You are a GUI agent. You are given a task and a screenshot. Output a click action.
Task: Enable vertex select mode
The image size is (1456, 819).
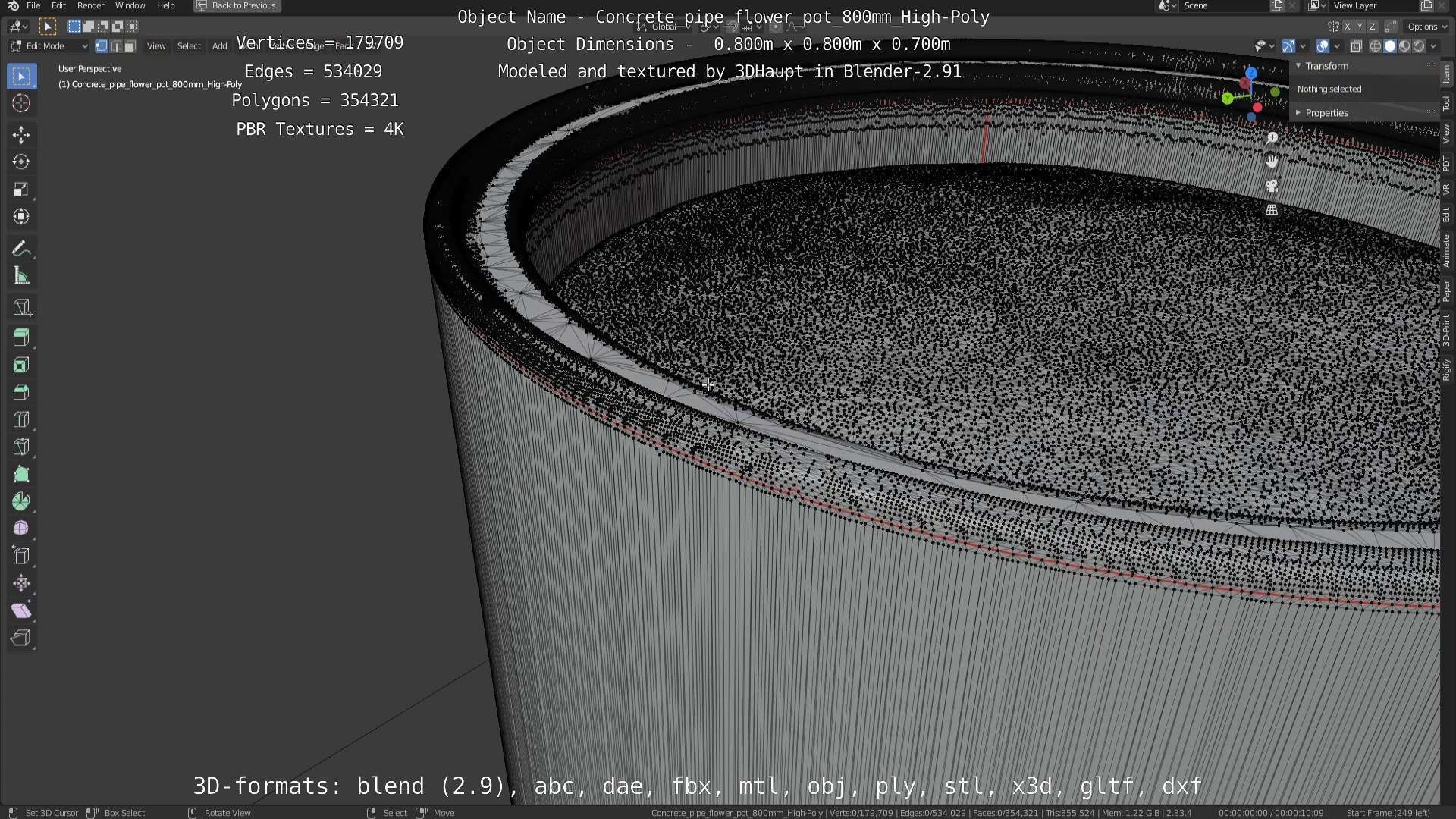coord(102,46)
